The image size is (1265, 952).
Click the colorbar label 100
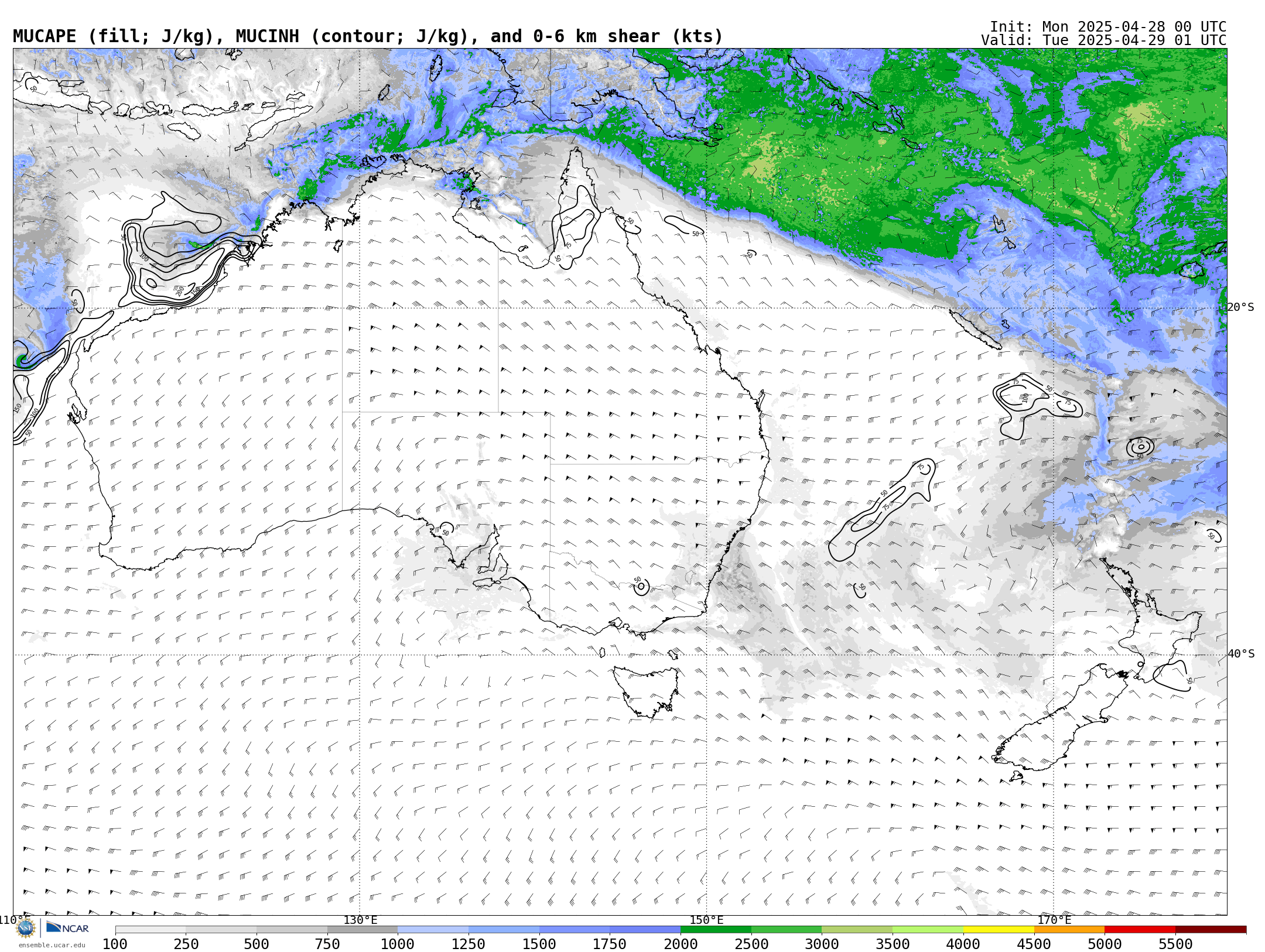(x=115, y=944)
